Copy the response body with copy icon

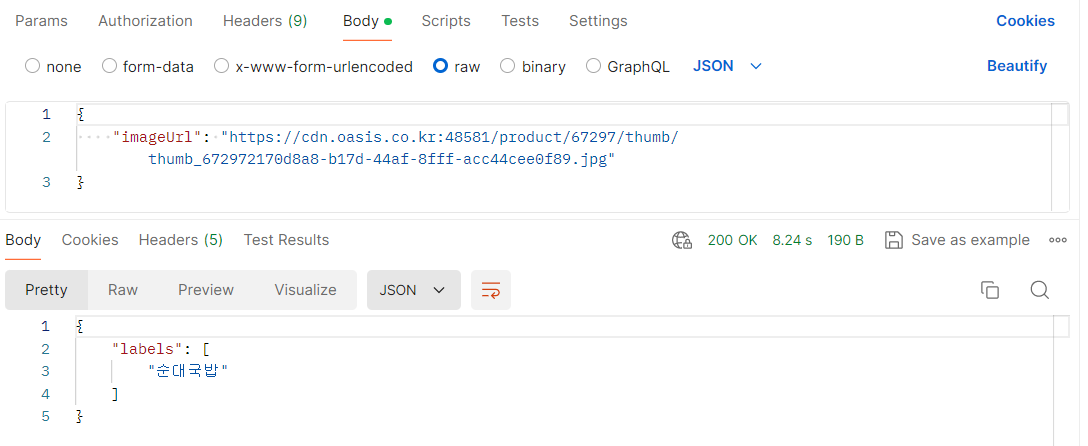[989, 290]
